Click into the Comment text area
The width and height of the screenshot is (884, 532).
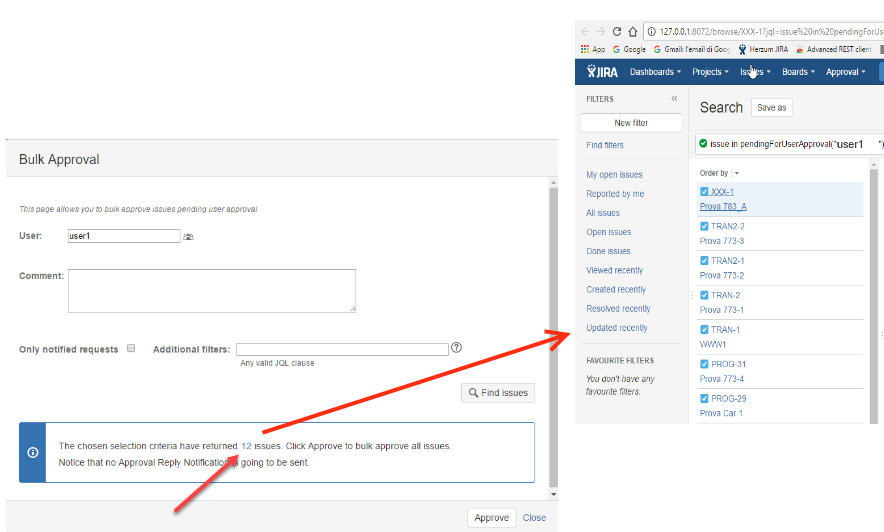pos(211,290)
